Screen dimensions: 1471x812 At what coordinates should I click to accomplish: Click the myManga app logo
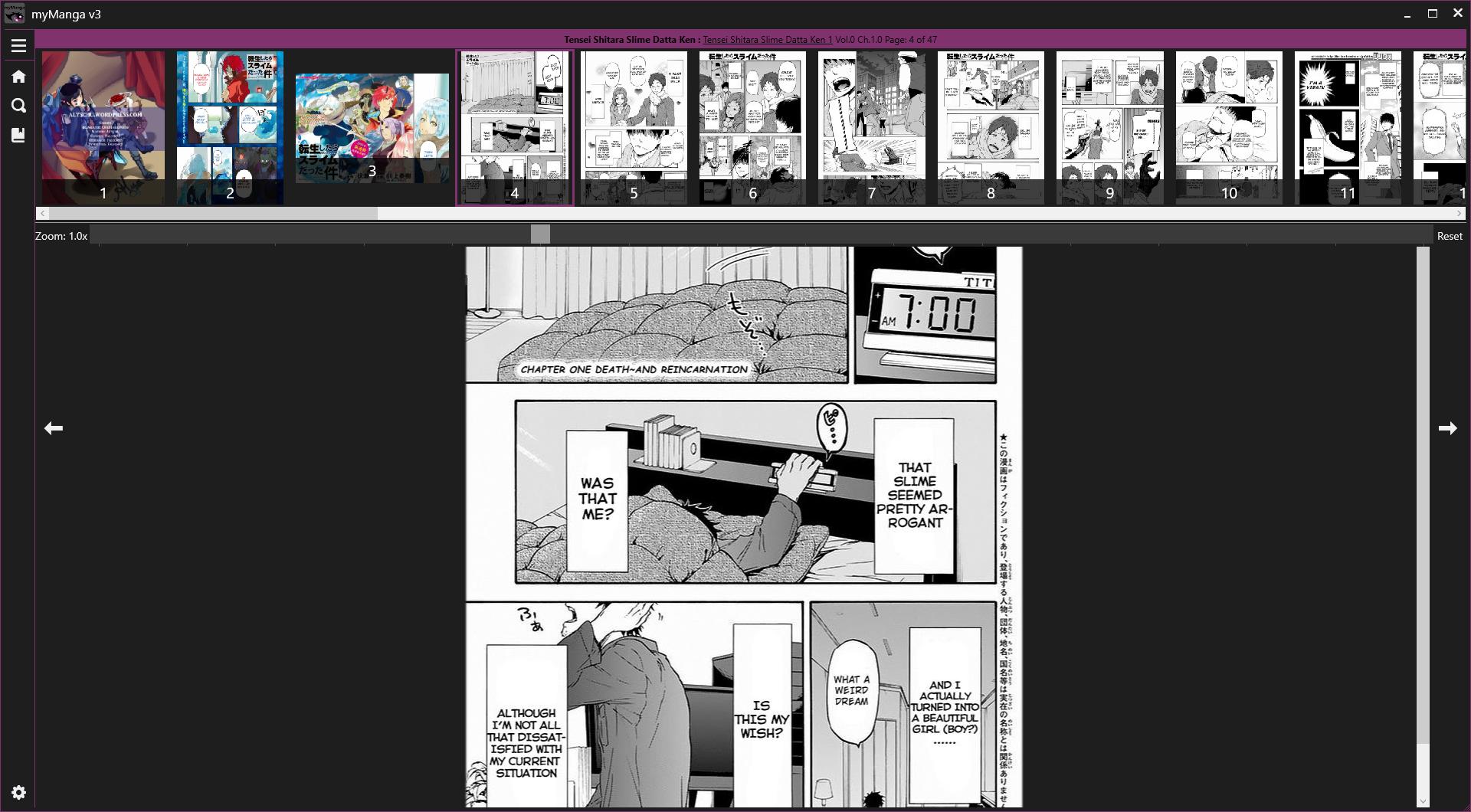[15, 14]
